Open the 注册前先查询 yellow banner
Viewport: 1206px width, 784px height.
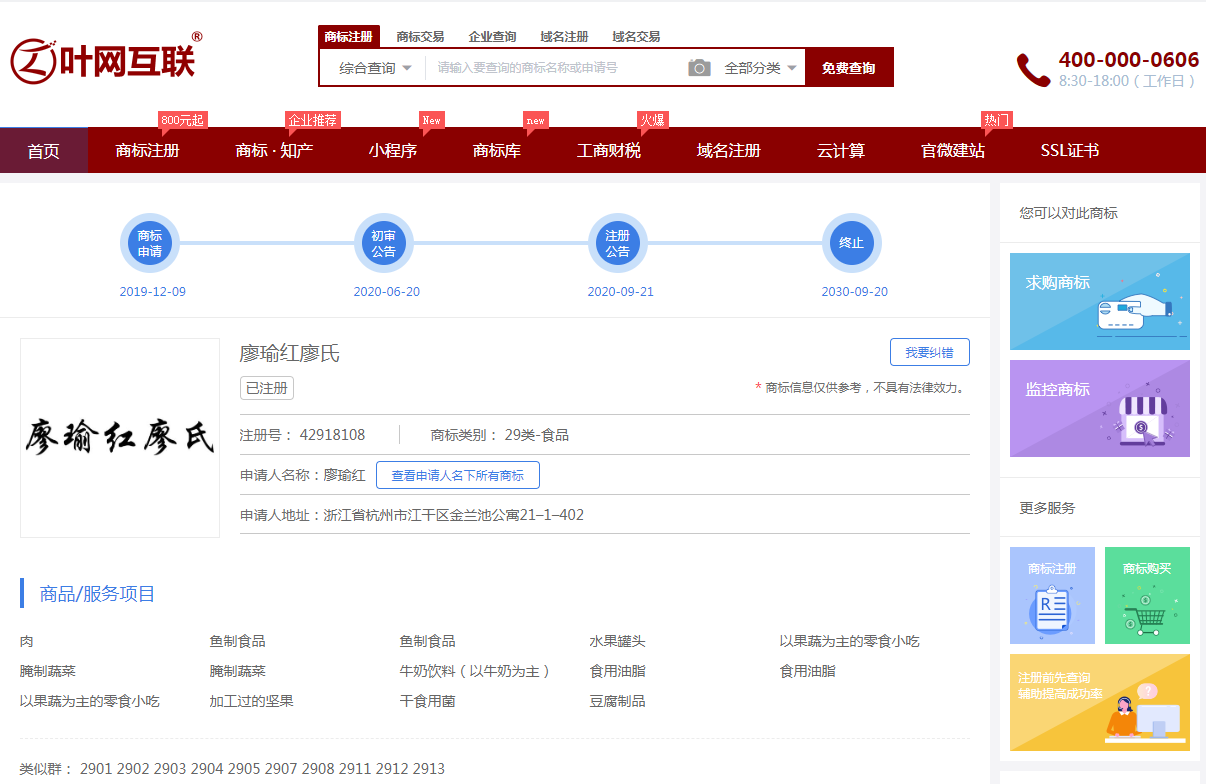(x=1099, y=702)
